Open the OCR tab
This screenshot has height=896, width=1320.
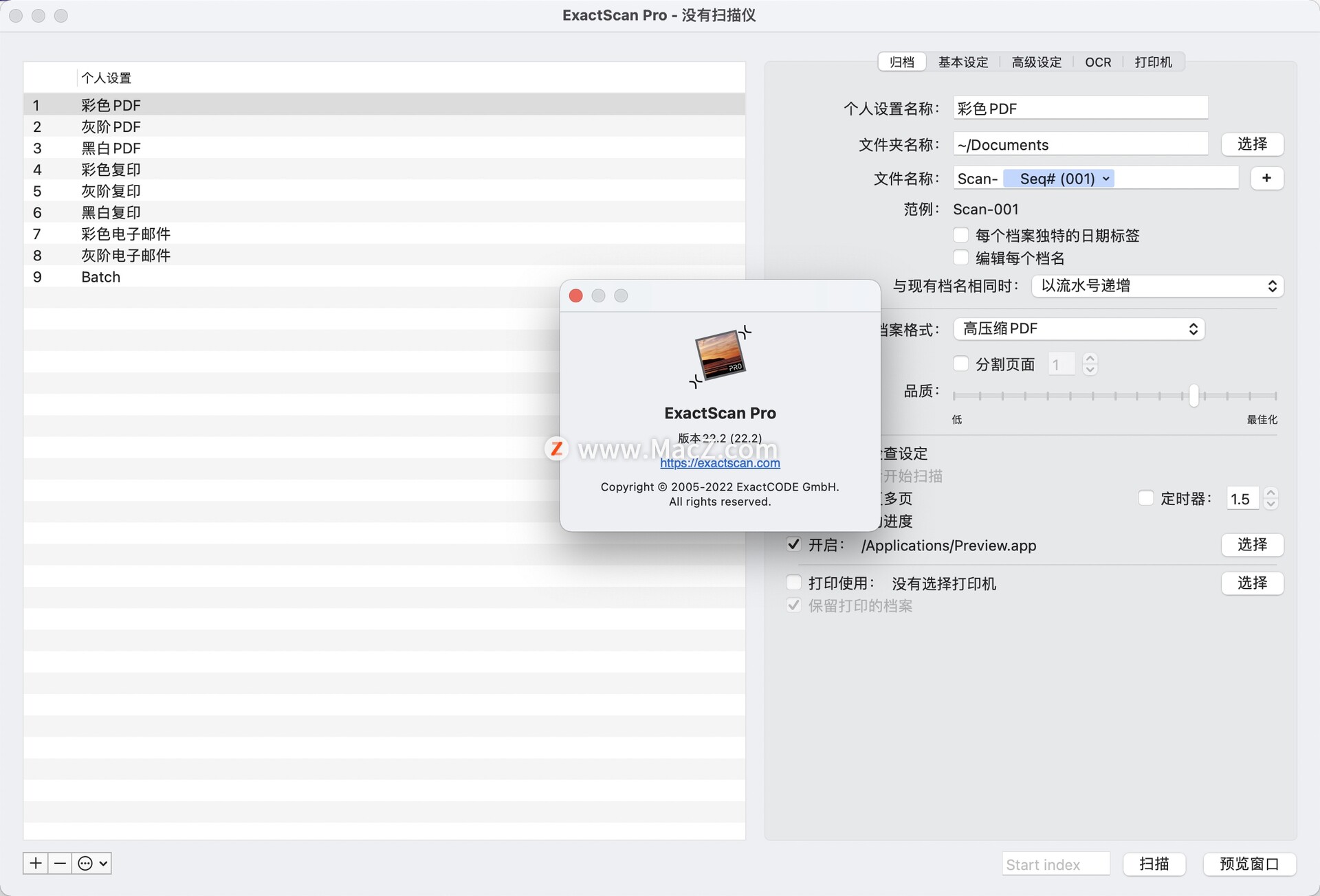pyautogui.click(x=1098, y=62)
